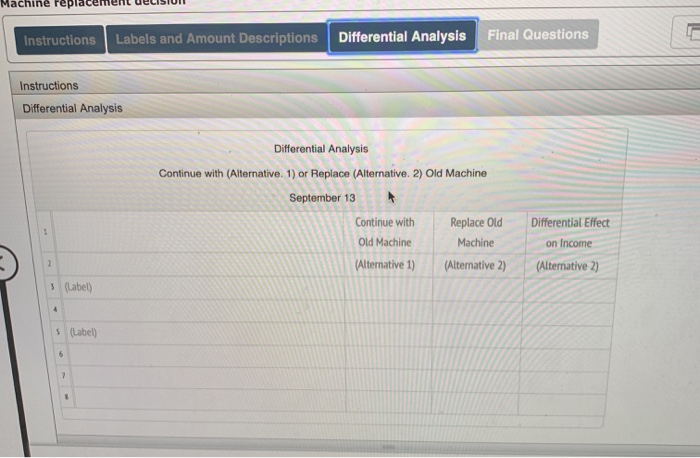
Task: Click row 7 Replace Old Machine cell
Action: 475,380
